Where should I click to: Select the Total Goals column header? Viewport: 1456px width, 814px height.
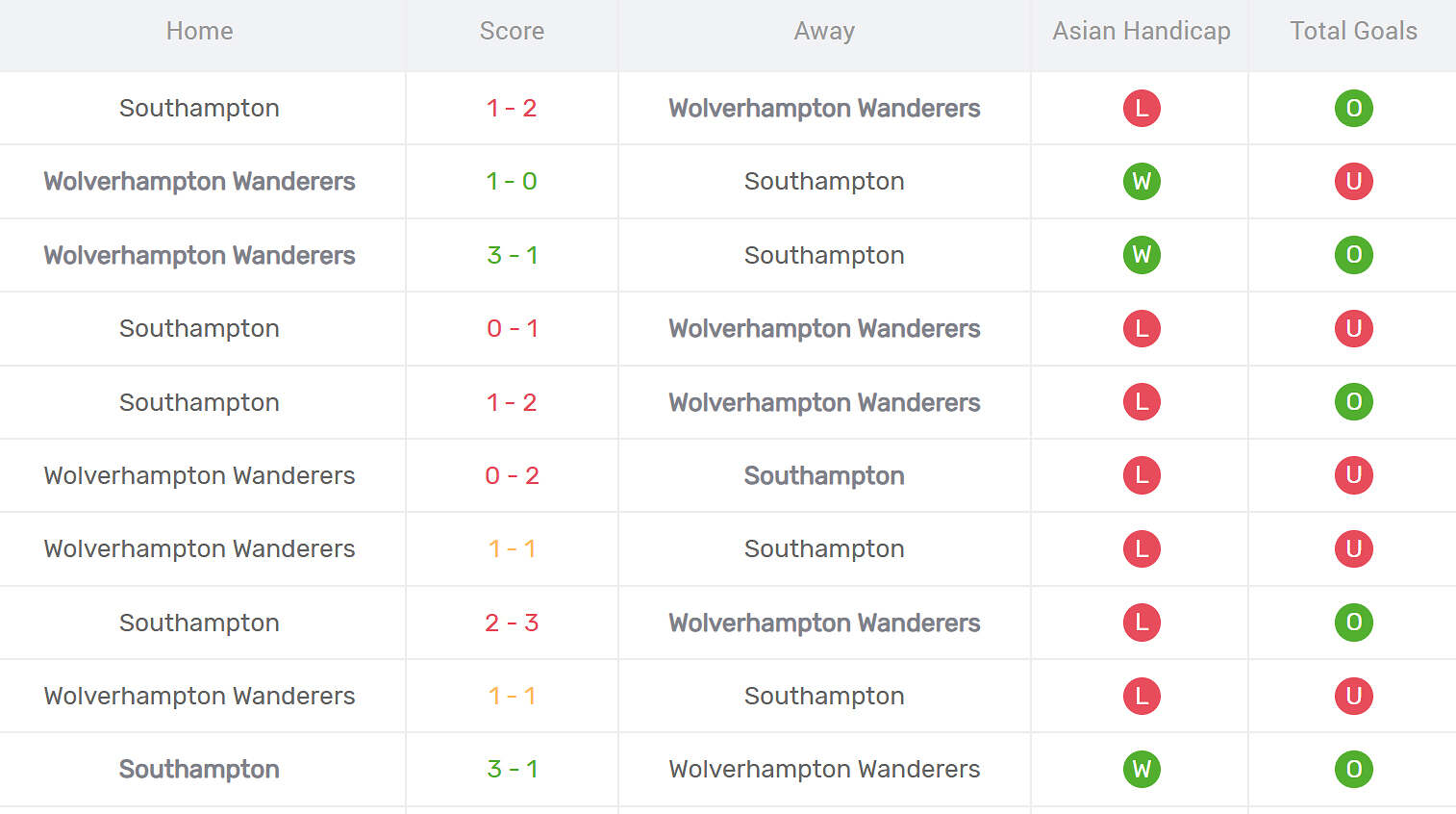[1353, 32]
